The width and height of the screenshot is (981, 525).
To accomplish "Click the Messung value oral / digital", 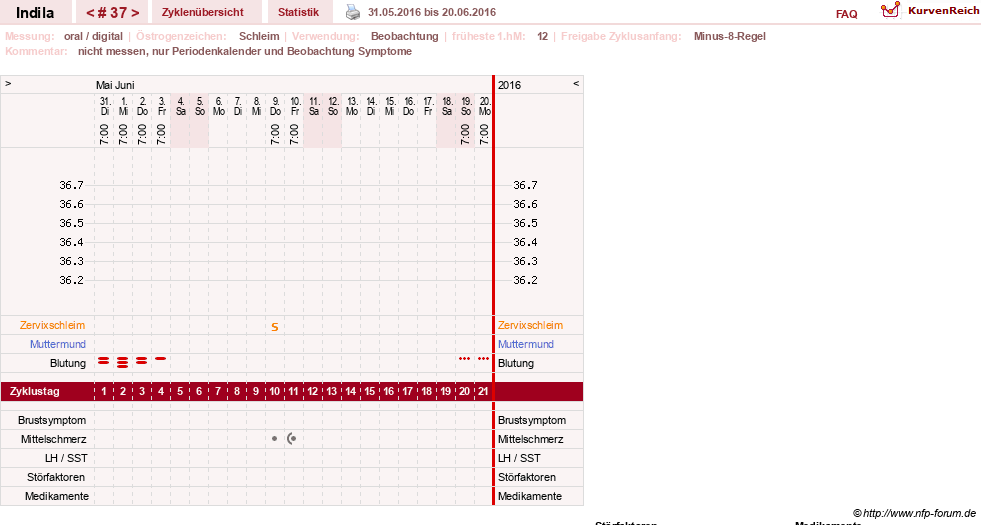I will coord(93,36).
